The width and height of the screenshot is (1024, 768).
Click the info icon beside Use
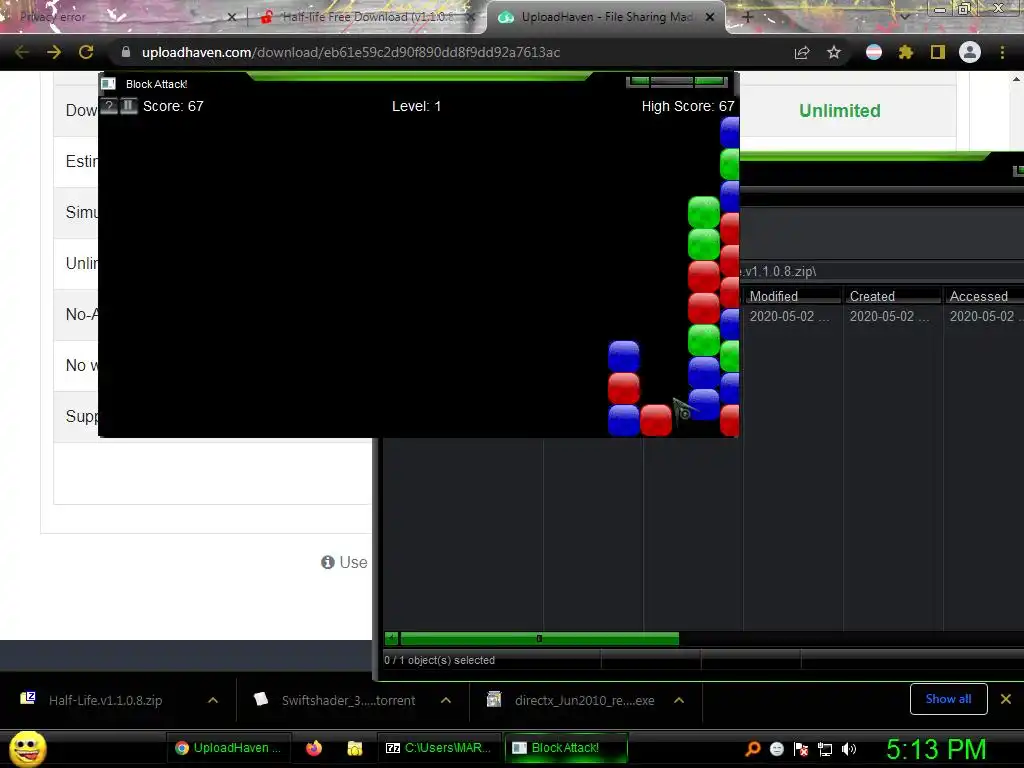[x=328, y=562]
